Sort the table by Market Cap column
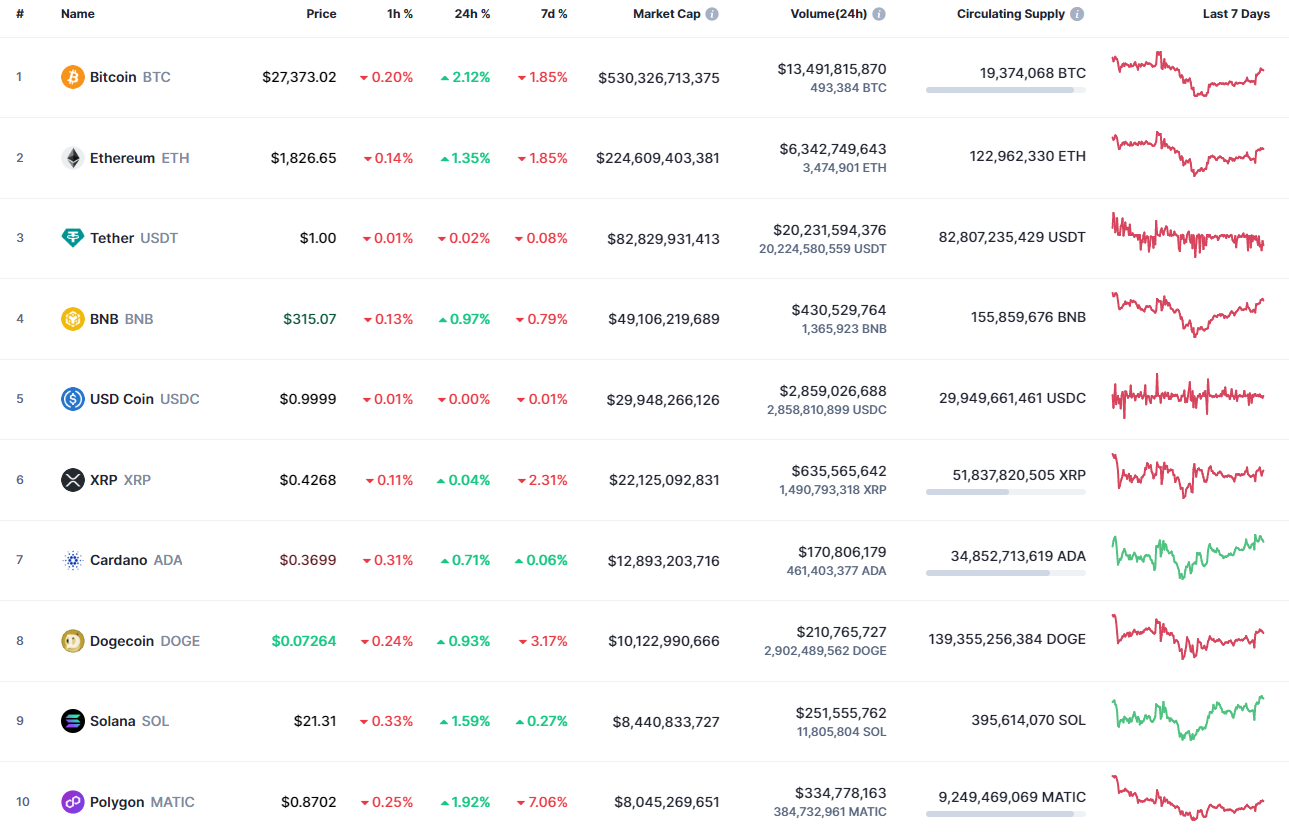Screen dimensions: 1289x835 (x=668, y=14)
